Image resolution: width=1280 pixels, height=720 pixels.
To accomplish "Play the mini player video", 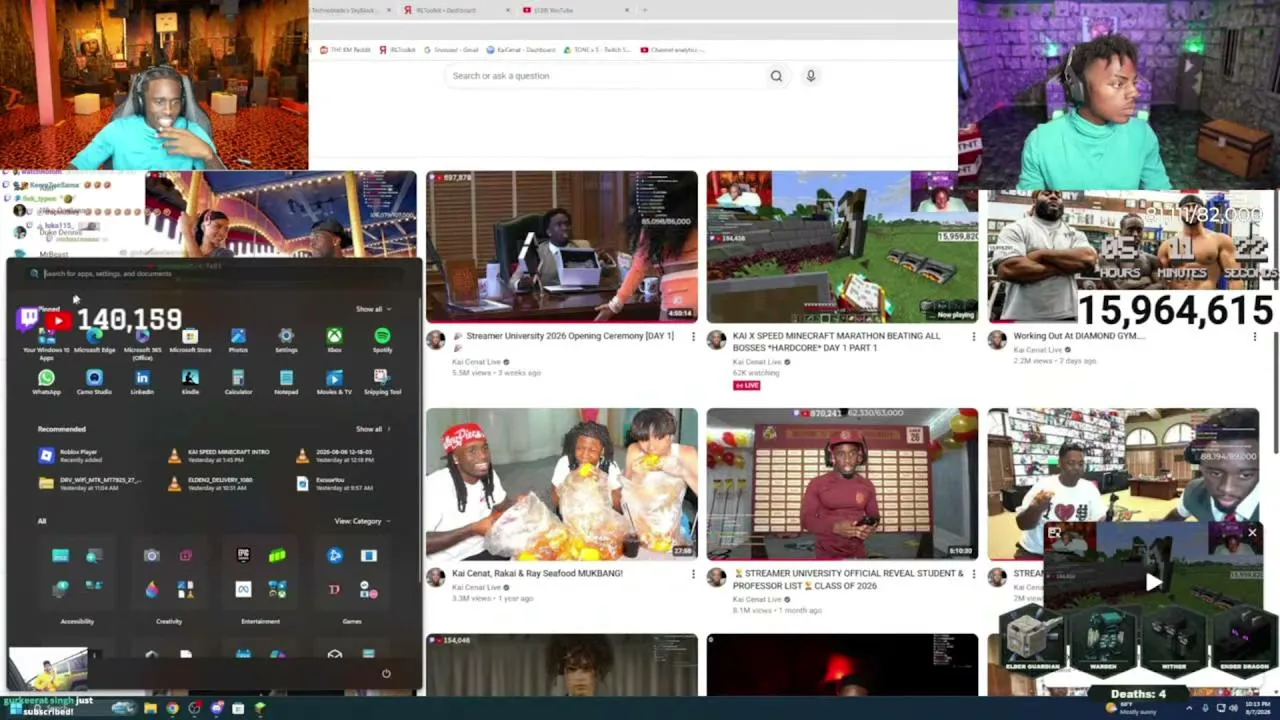I will [x=1153, y=582].
